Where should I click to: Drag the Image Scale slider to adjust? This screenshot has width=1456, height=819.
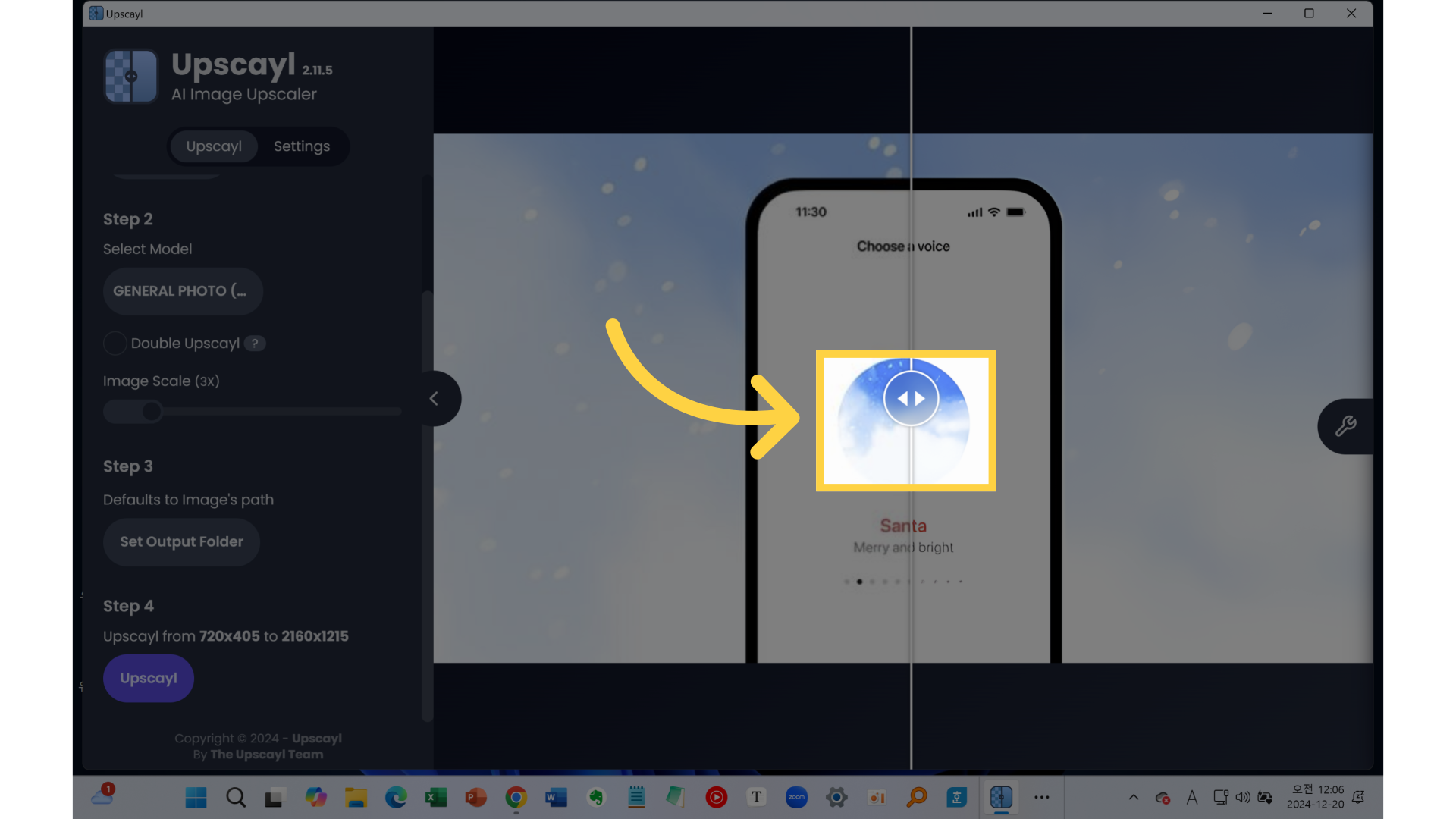click(x=149, y=411)
